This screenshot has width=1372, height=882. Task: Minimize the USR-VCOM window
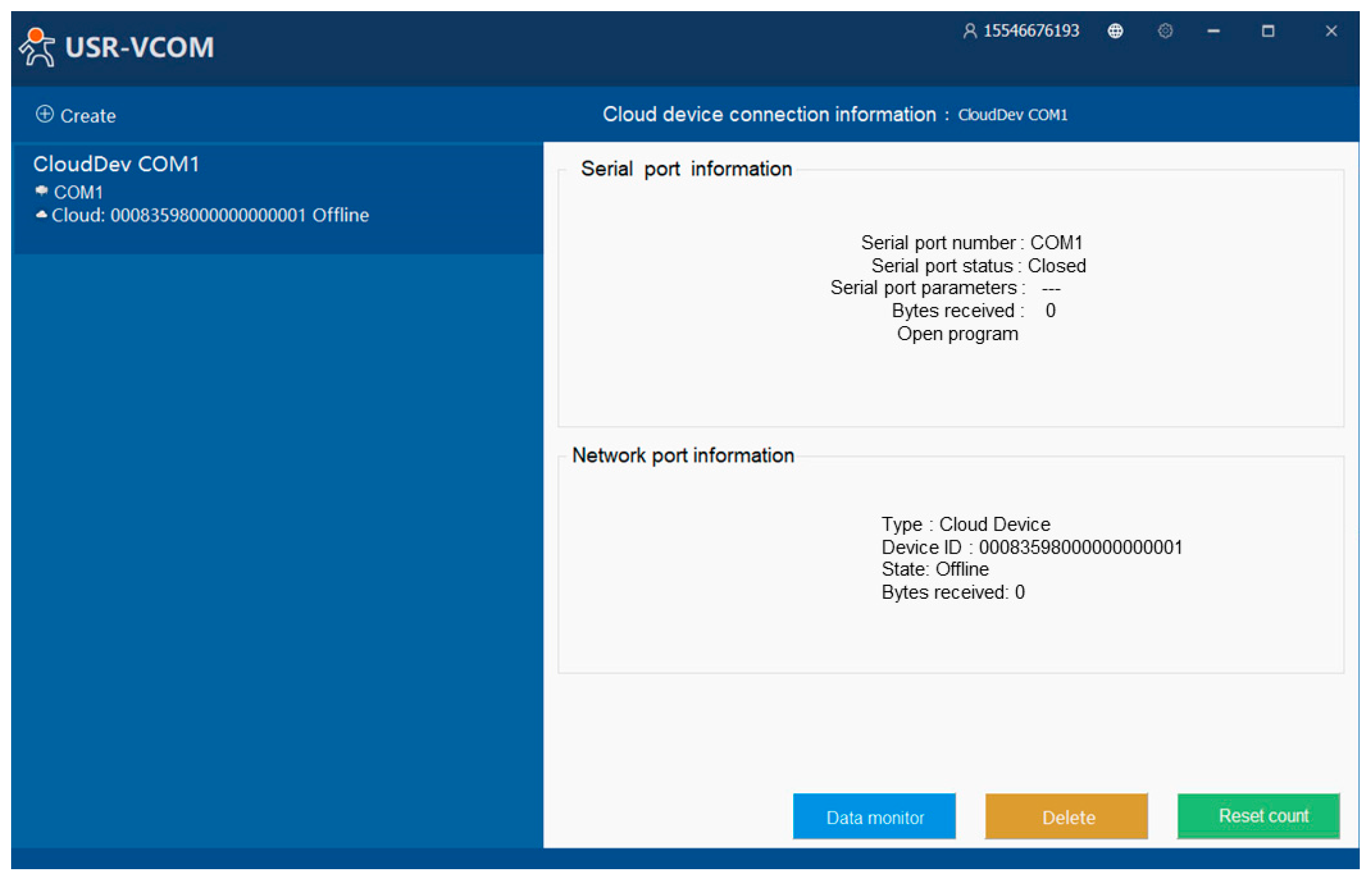click(x=1213, y=31)
